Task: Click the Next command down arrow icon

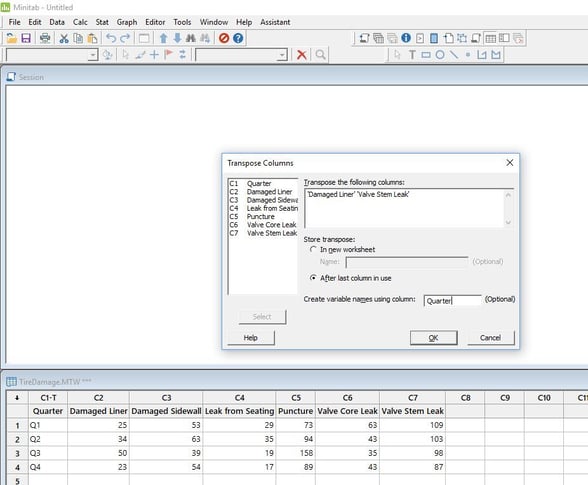Action: coord(177,38)
